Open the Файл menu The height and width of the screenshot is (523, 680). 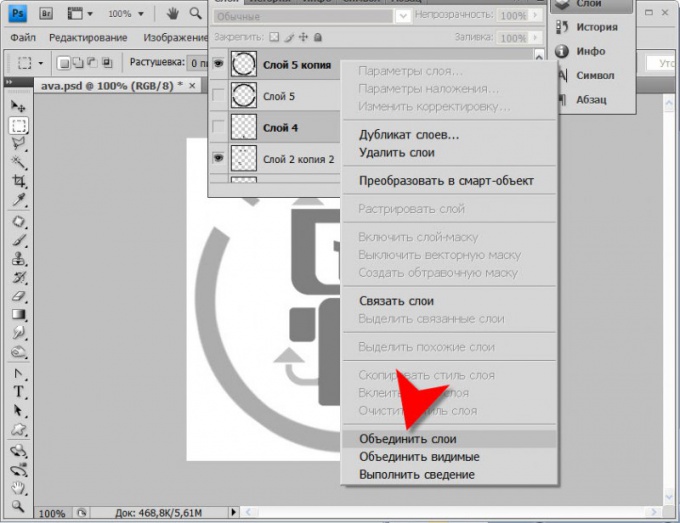point(23,38)
